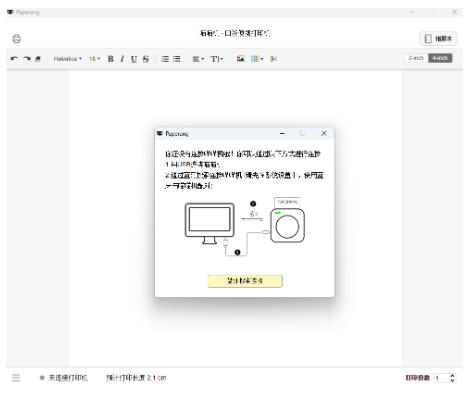
Task: Open the hamburger menu at bottom left
Action: 16,378
